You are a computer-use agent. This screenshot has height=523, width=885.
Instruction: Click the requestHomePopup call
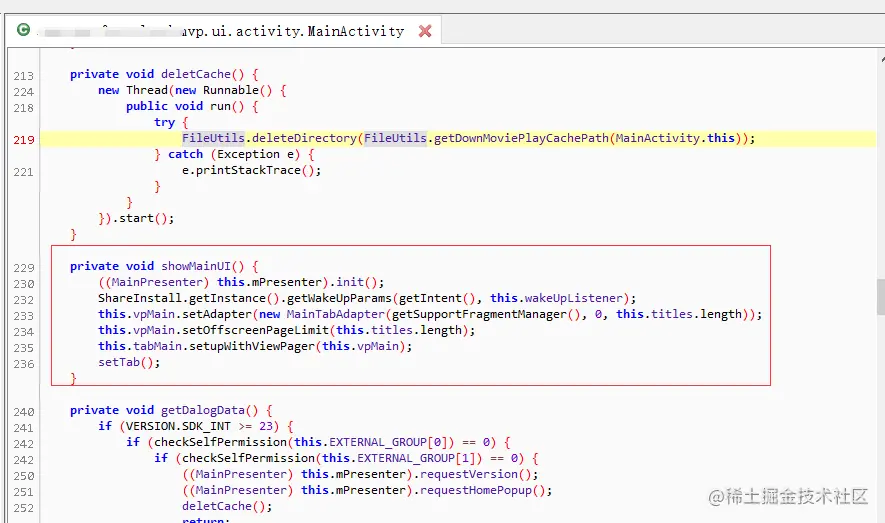476,490
